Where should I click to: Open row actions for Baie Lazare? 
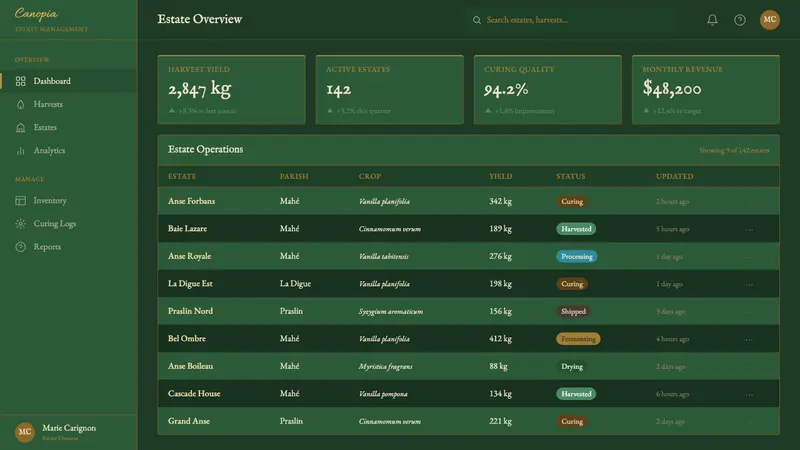pos(749,230)
